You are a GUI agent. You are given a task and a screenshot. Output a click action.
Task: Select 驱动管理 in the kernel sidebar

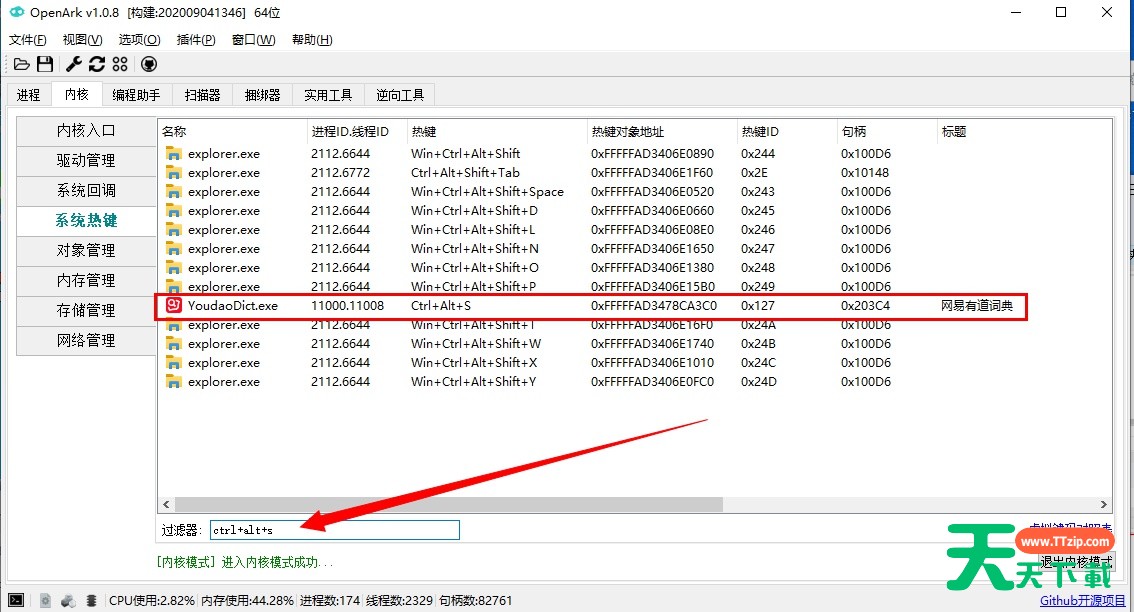(86, 160)
